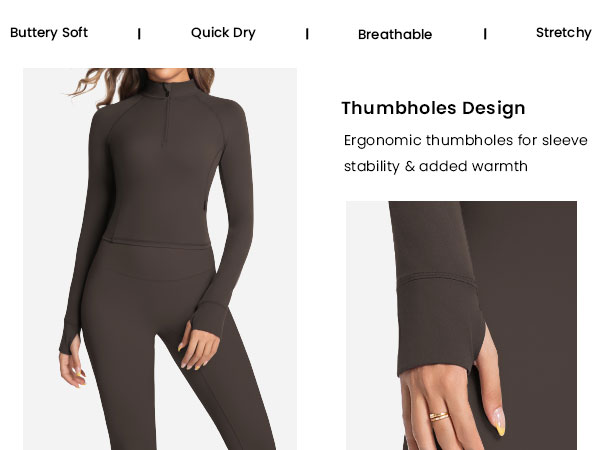The height and width of the screenshot is (450, 600).
Task: Click the Thumbholes Design heading
Action: [x=433, y=108]
